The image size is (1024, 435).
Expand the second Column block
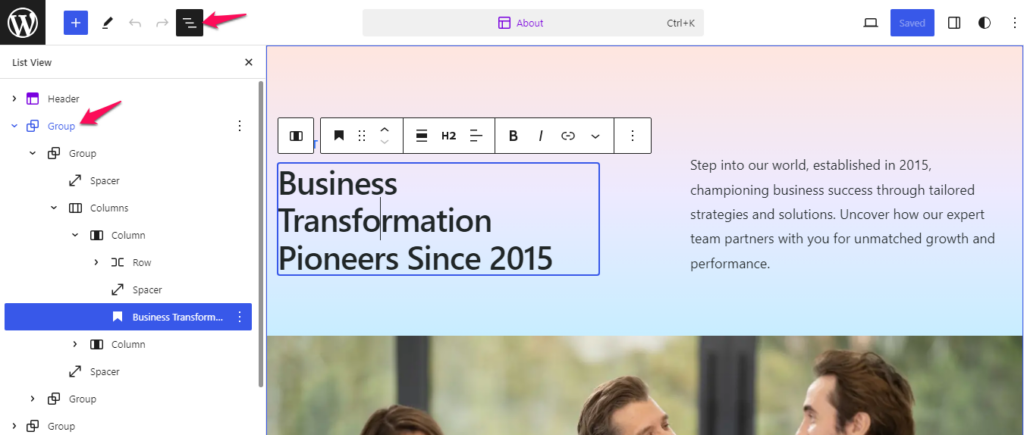pyautogui.click(x=75, y=344)
